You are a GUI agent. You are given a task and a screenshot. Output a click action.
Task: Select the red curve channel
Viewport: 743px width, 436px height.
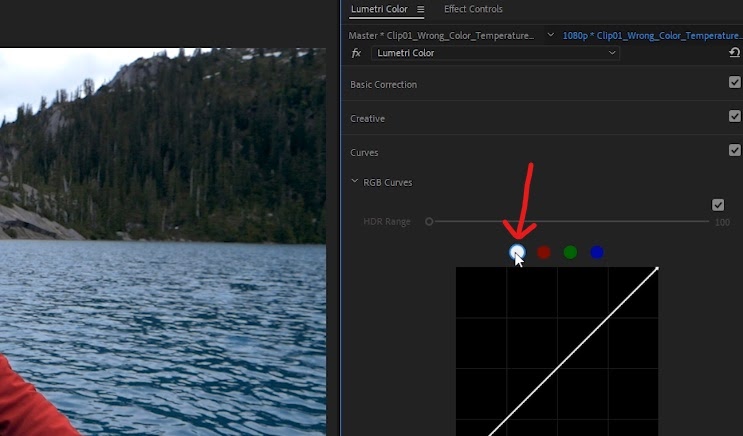tap(544, 252)
